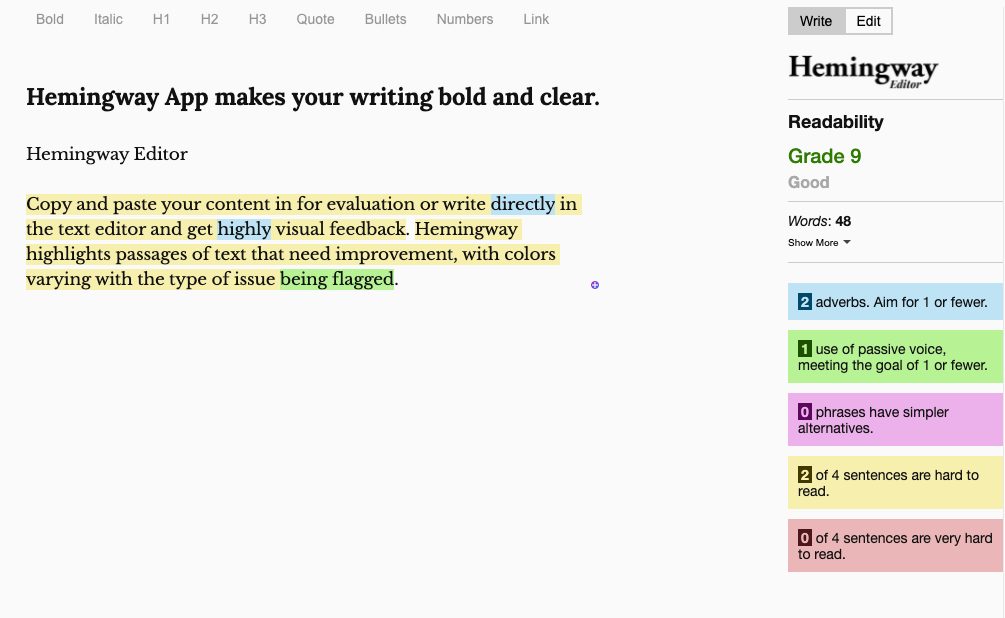Click the Hemingway Editor logo
1005x618 pixels.
click(862, 70)
